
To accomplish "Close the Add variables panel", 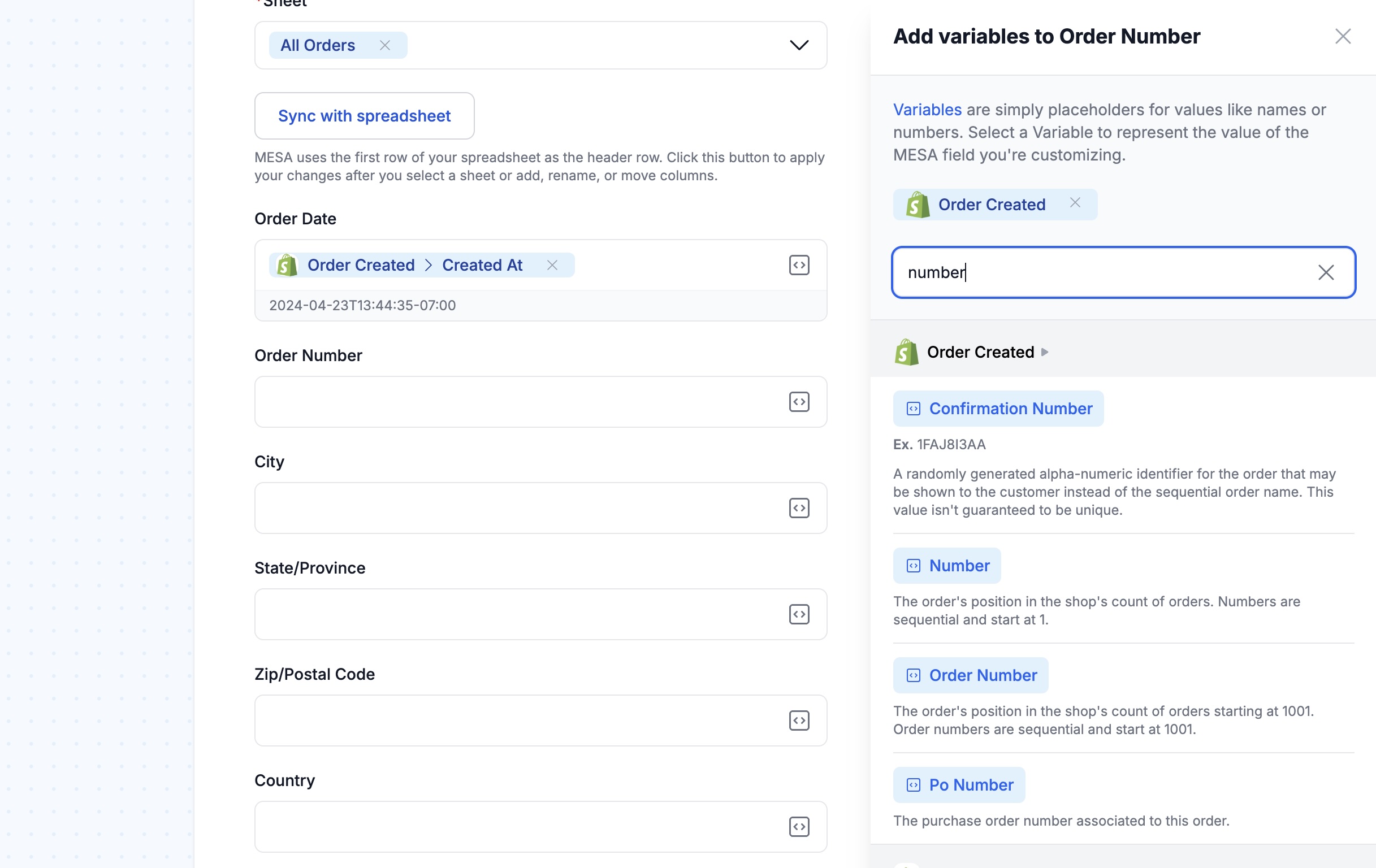I will tap(1343, 37).
